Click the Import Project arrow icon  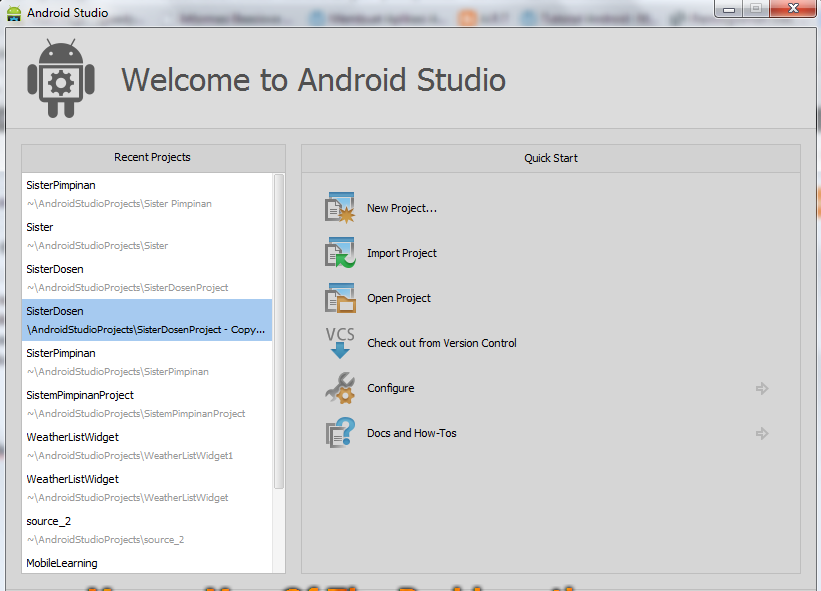(x=340, y=253)
